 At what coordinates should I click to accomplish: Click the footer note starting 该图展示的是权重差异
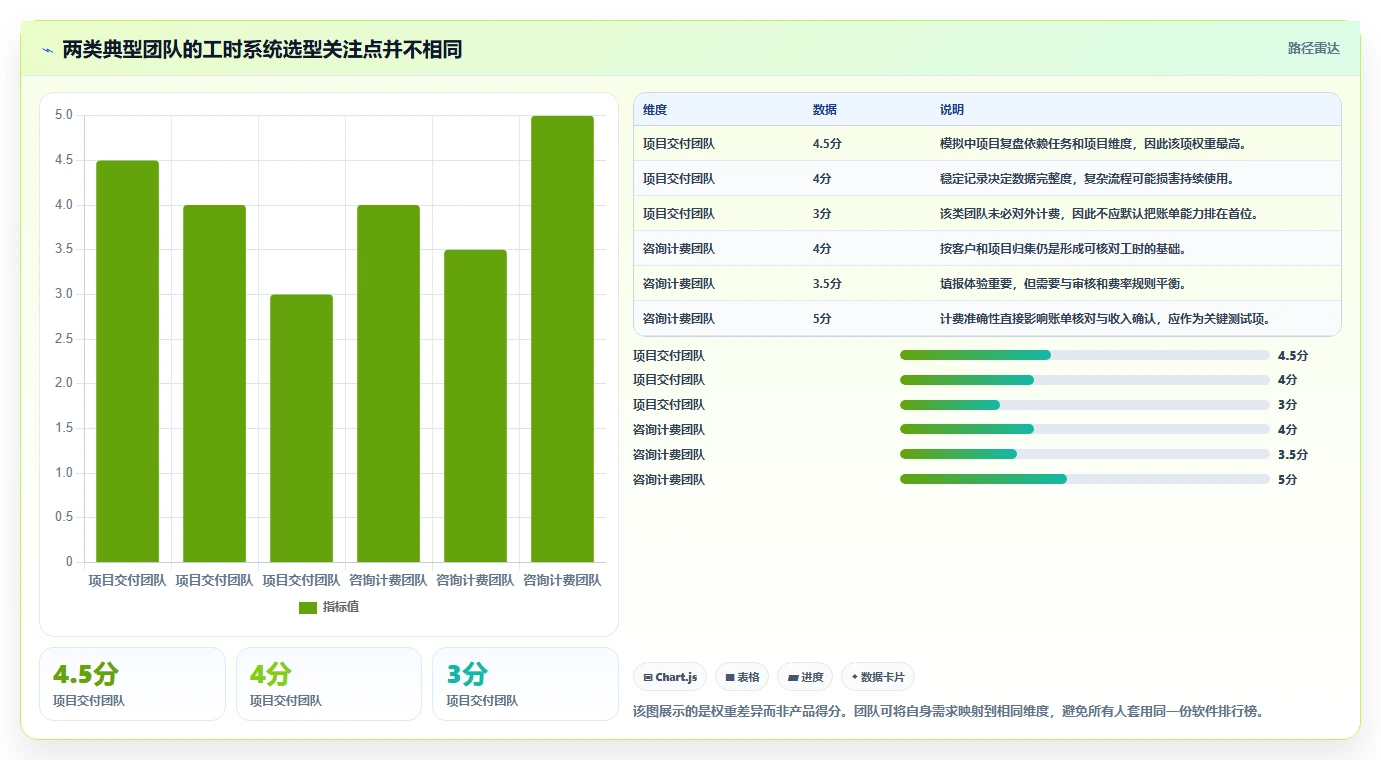point(948,712)
